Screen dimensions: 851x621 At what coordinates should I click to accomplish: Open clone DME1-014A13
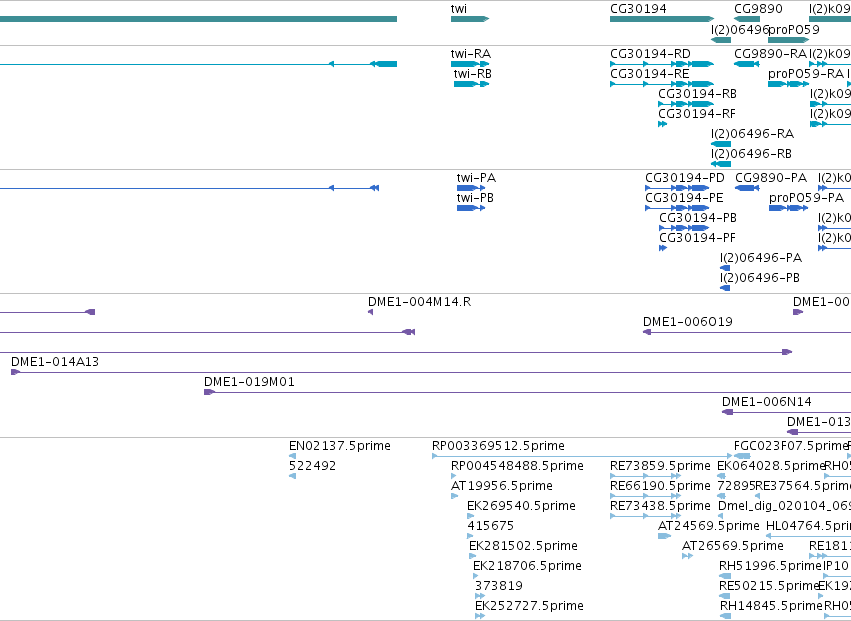[x=55, y=362]
